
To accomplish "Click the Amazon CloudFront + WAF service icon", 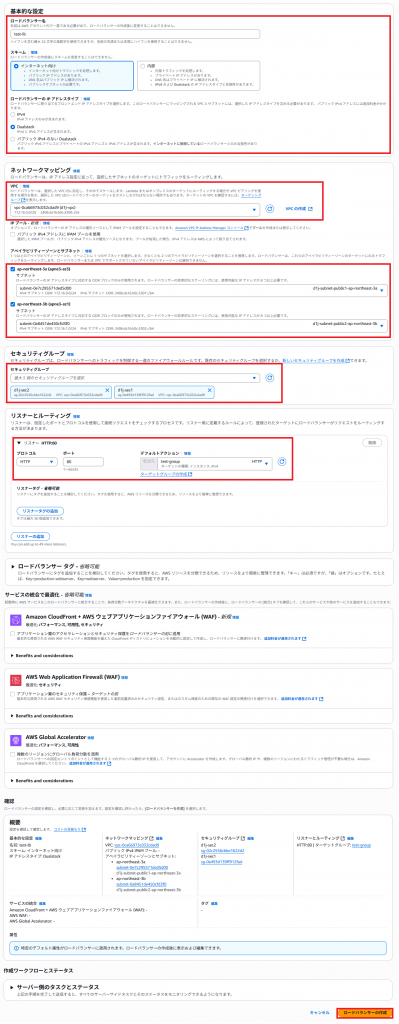I will point(17,620).
